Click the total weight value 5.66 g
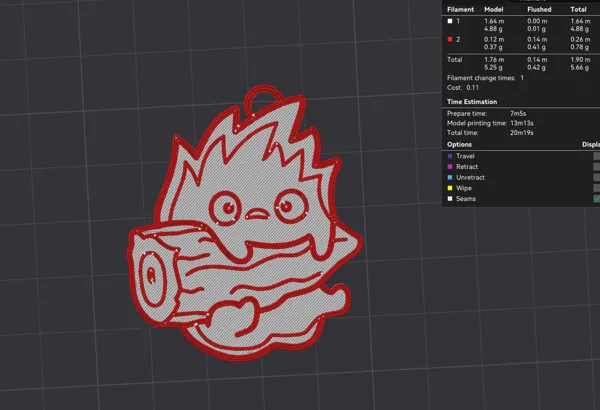The height and width of the screenshot is (410, 600). (x=580, y=67)
